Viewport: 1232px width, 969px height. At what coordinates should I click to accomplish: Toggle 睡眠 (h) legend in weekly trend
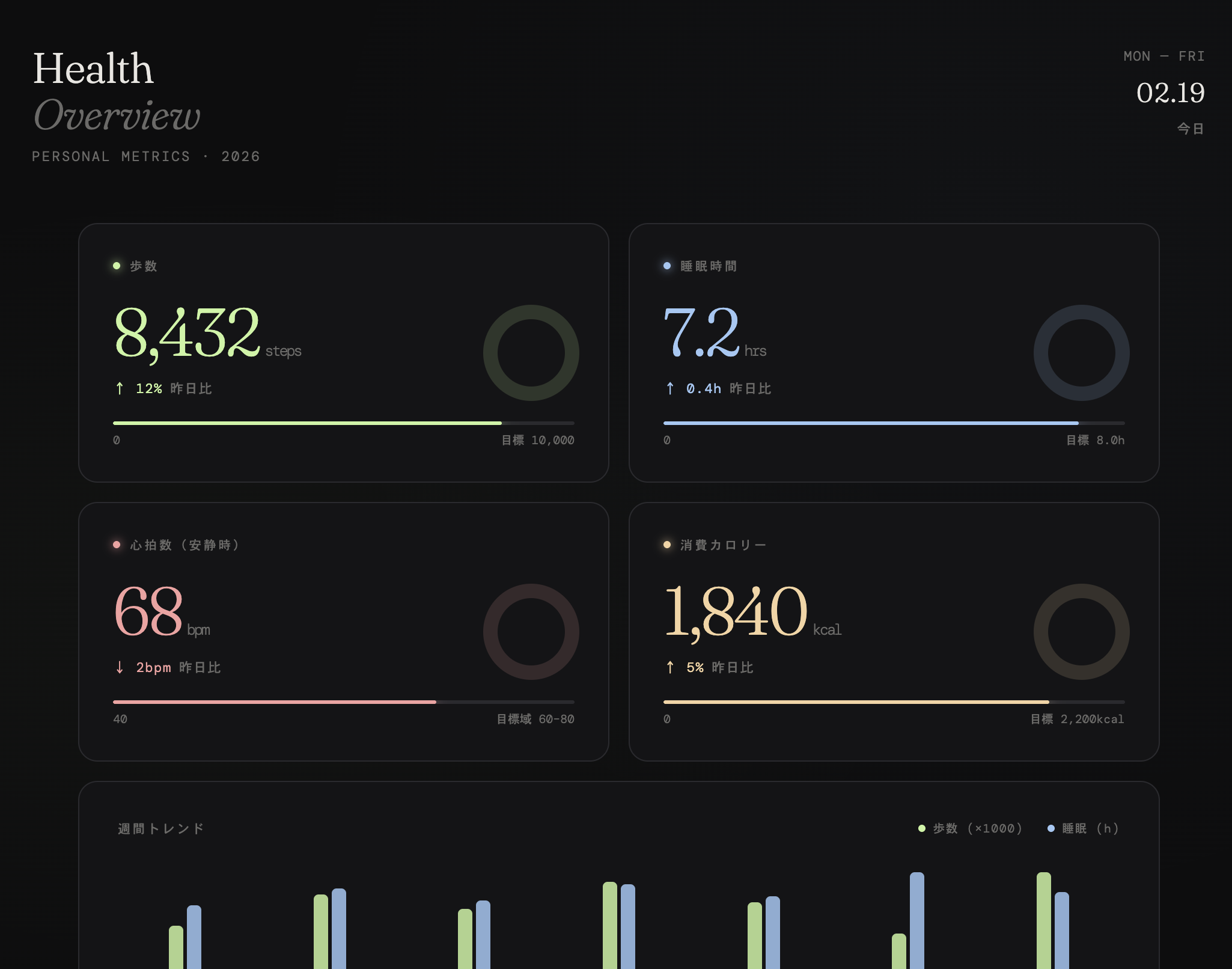(1085, 828)
